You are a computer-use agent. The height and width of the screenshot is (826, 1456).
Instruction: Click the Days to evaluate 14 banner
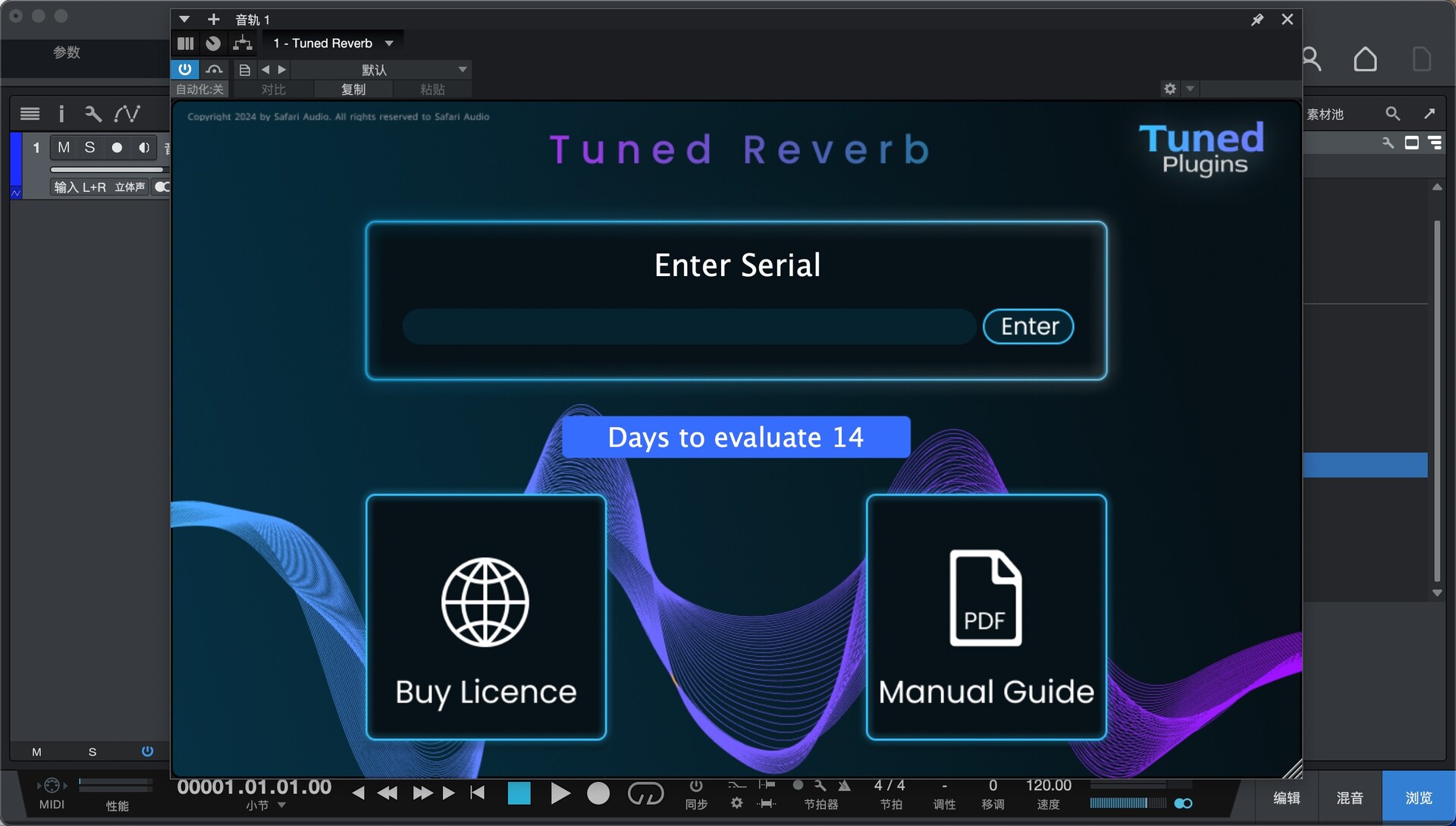coord(736,437)
